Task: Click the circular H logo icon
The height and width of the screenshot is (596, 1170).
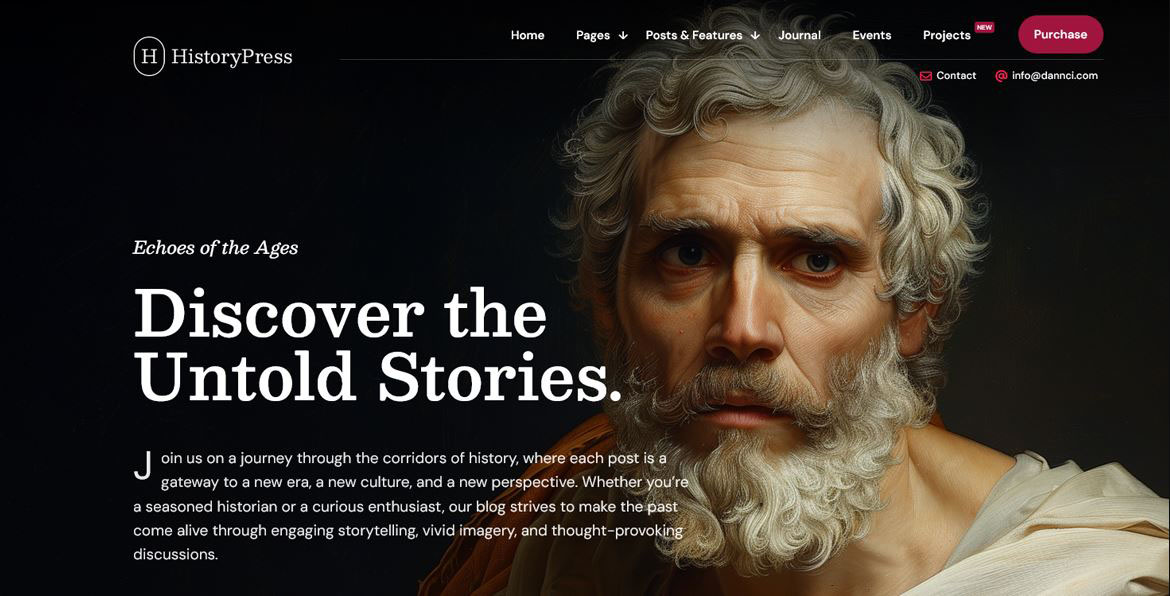Action: (x=149, y=56)
